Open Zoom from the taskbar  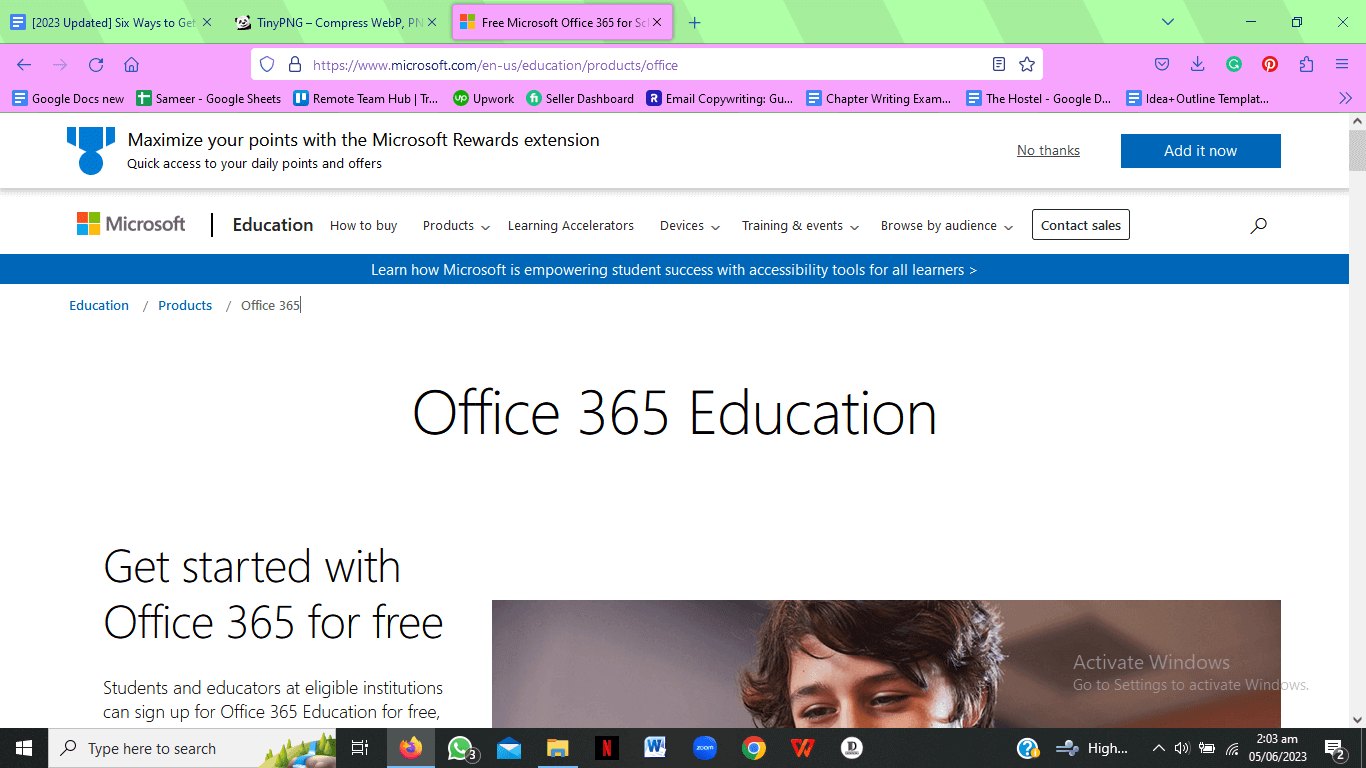click(x=705, y=748)
